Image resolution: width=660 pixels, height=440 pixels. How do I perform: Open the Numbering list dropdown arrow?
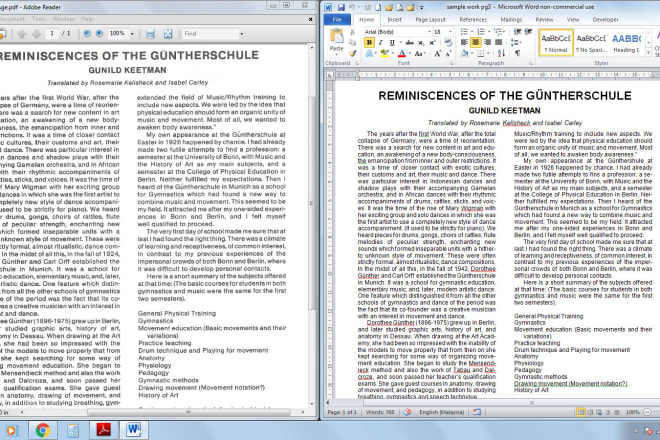pos(488,32)
